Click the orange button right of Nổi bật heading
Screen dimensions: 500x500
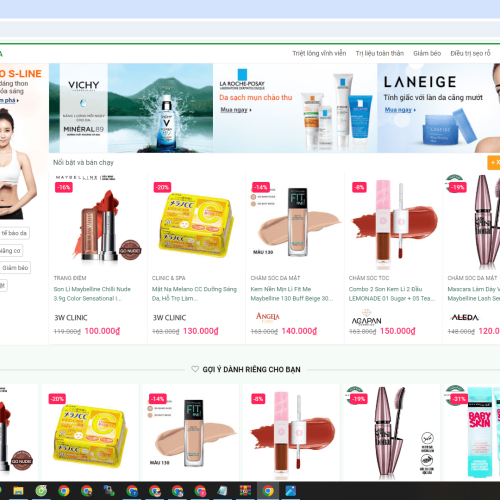coord(494,163)
